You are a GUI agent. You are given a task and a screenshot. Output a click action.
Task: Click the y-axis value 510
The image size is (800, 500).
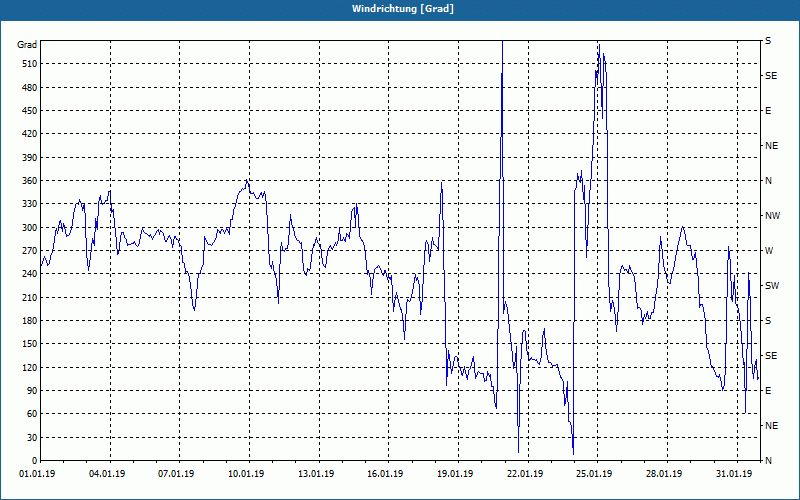[x=29, y=64]
